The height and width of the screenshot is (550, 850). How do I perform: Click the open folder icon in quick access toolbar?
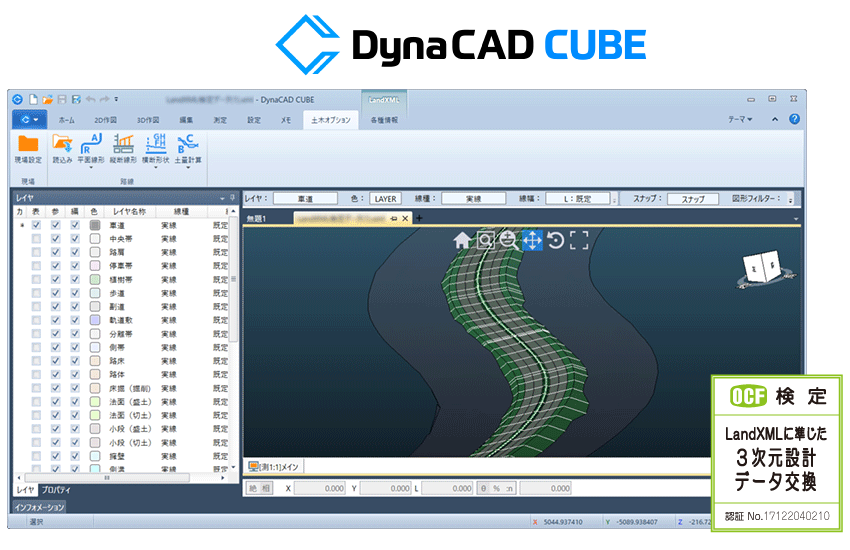(x=48, y=99)
